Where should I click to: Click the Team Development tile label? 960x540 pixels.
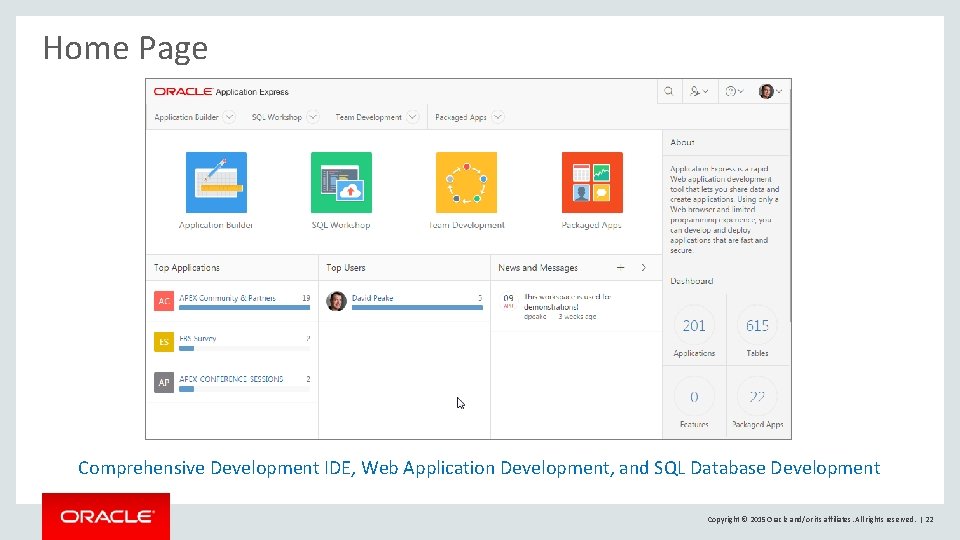coord(467,225)
